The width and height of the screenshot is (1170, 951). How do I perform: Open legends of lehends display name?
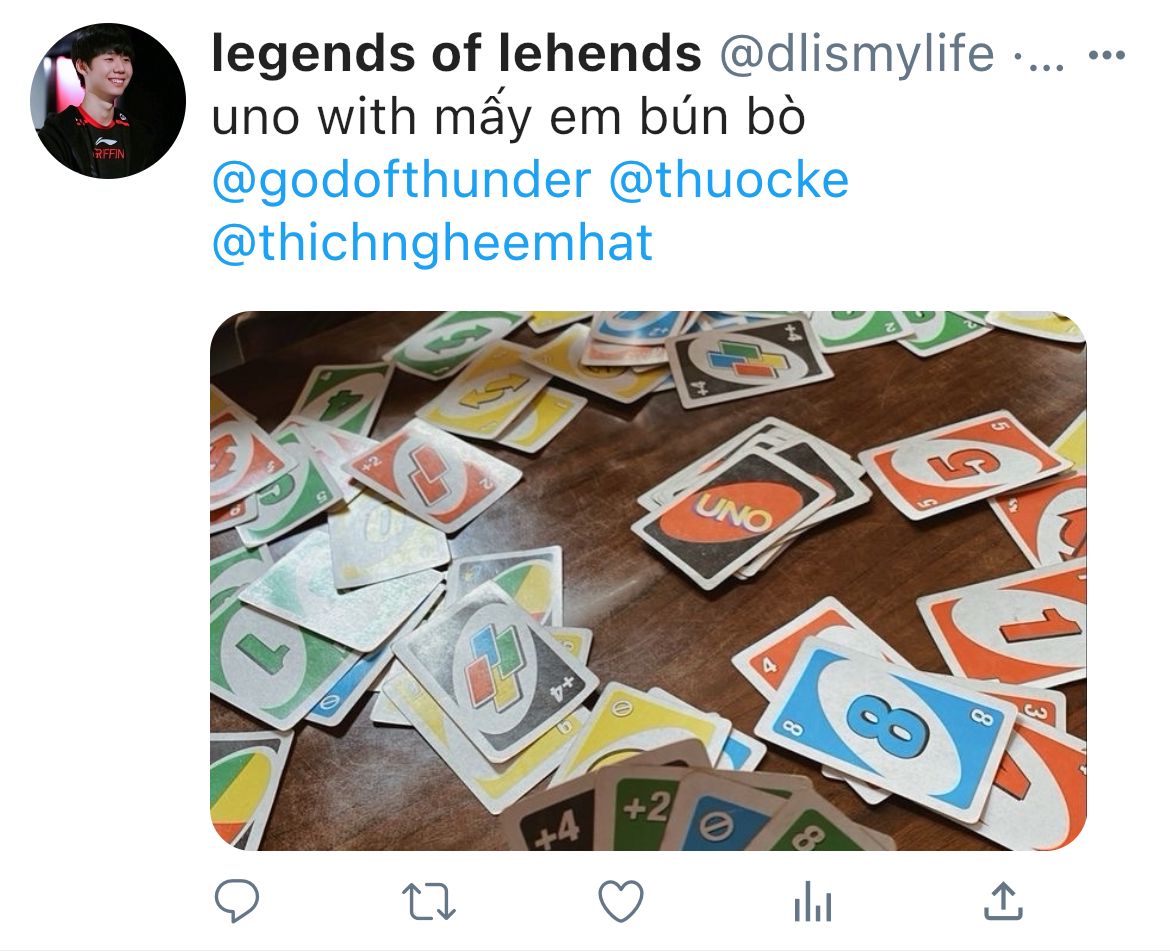pyautogui.click(x=457, y=53)
